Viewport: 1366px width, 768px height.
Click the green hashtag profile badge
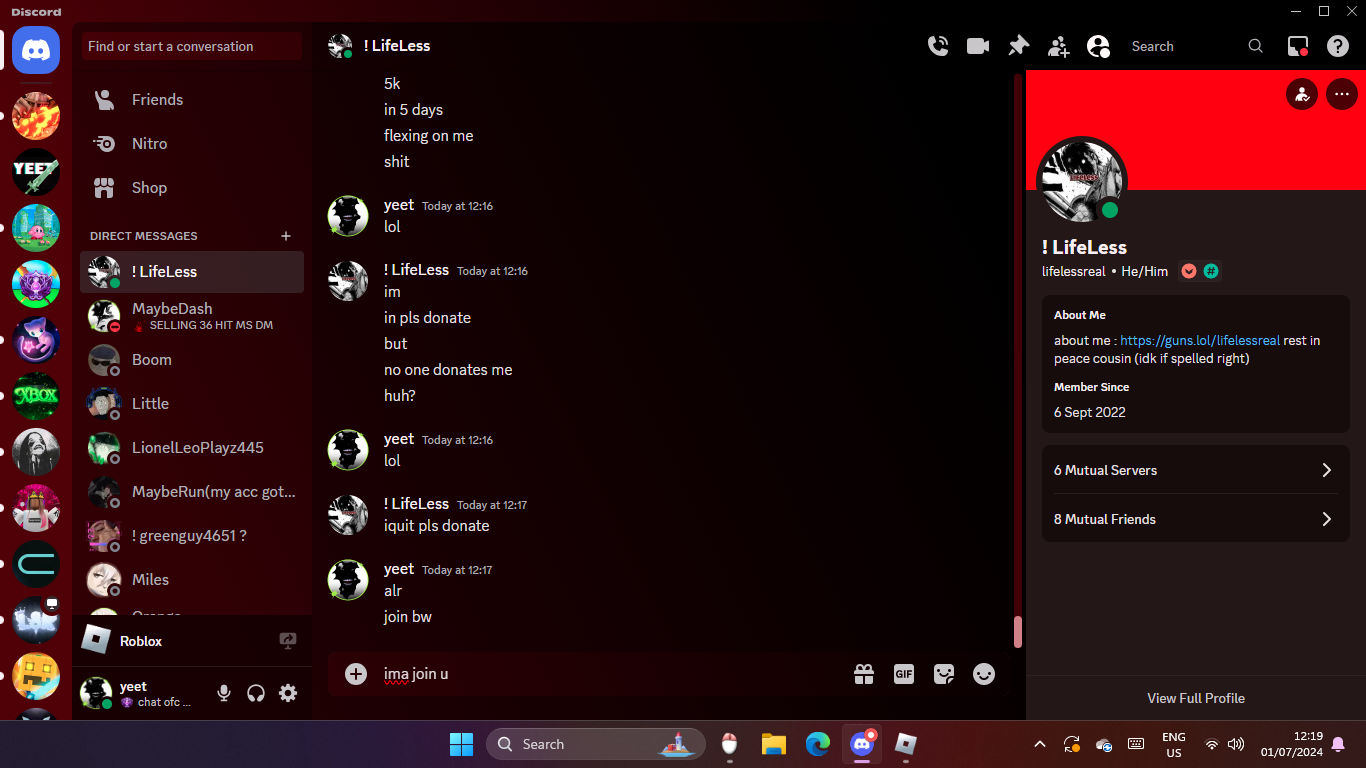coord(1211,271)
